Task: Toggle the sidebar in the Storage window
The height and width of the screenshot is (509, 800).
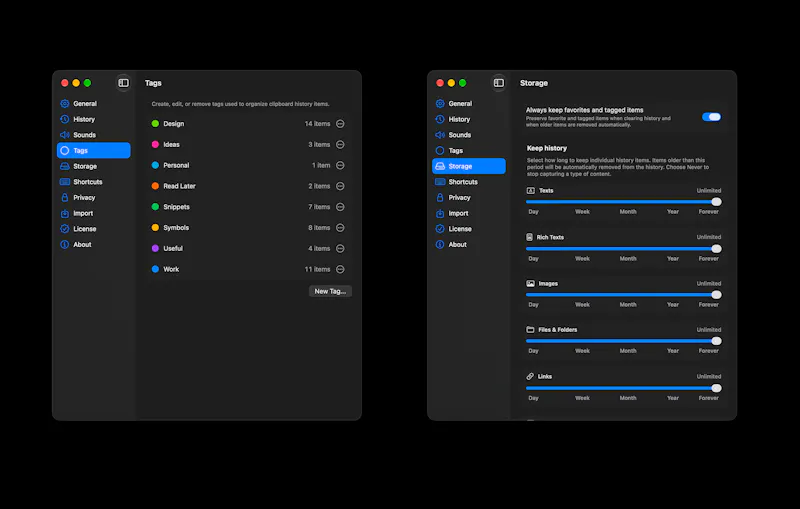Action: click(x=499, y=83)
